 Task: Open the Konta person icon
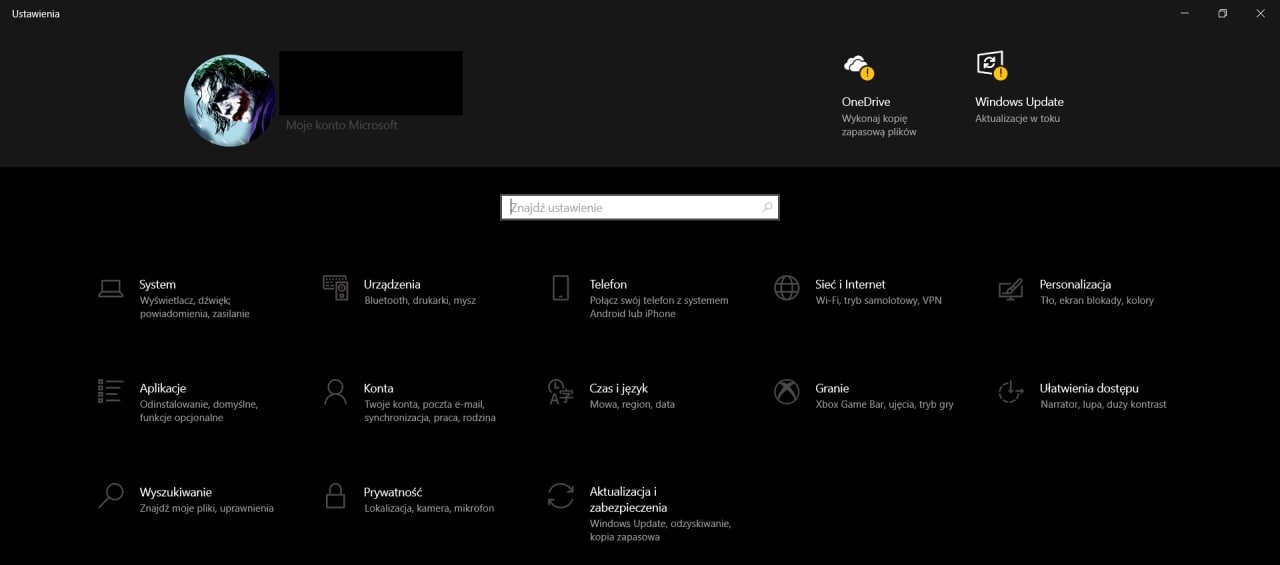pos(336,391)
